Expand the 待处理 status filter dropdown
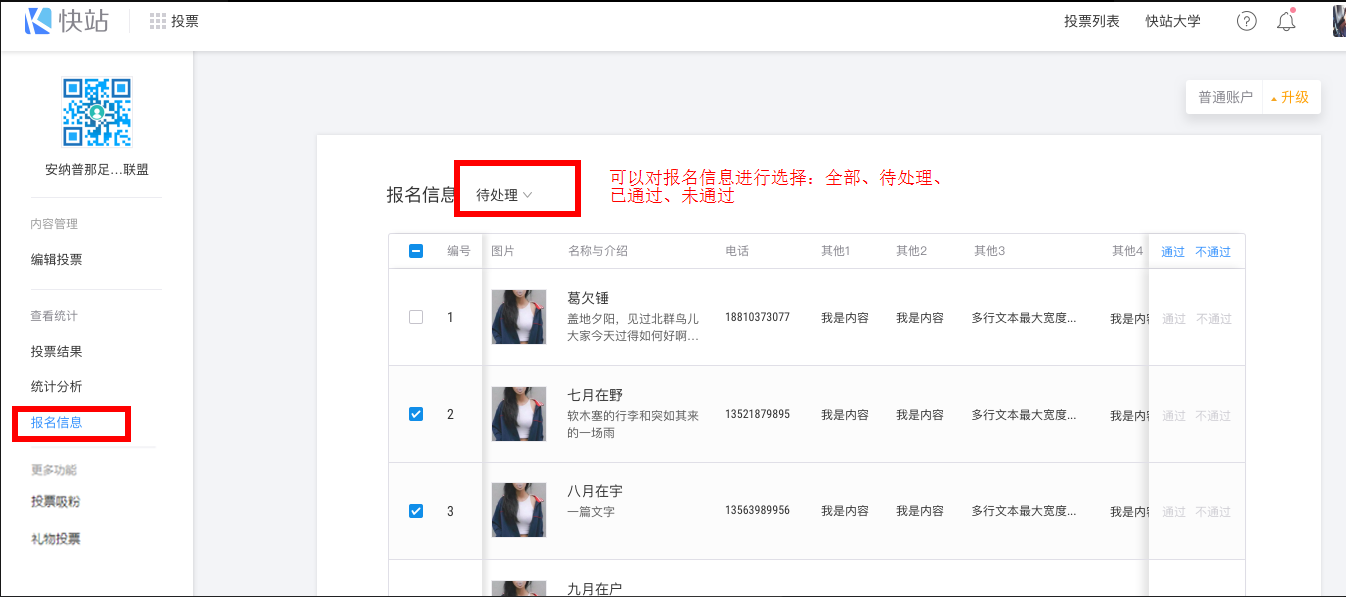The width and height of the screenshot is (1346, 597). pyautogui.click(x=504, y=195)
